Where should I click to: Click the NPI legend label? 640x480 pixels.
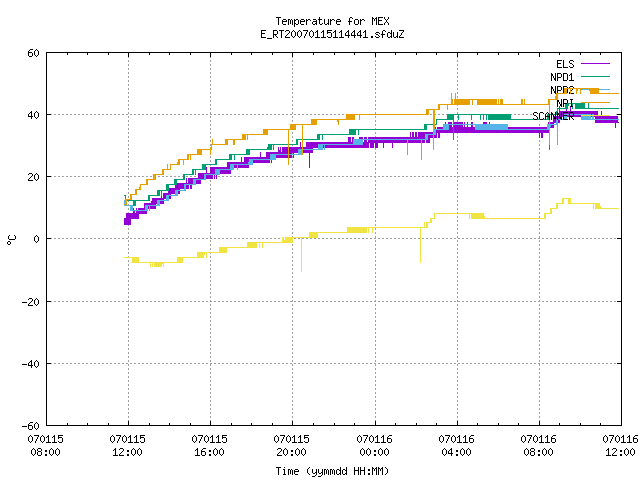click(565, 103)
